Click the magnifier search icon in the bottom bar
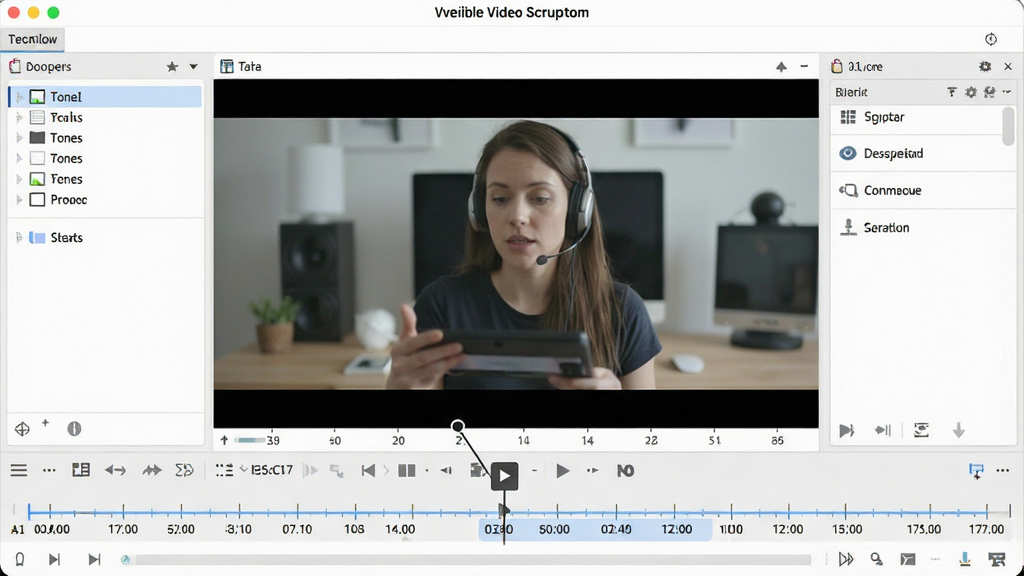Viewport: 1024px width, 576px height. click(x=876, y=559)
